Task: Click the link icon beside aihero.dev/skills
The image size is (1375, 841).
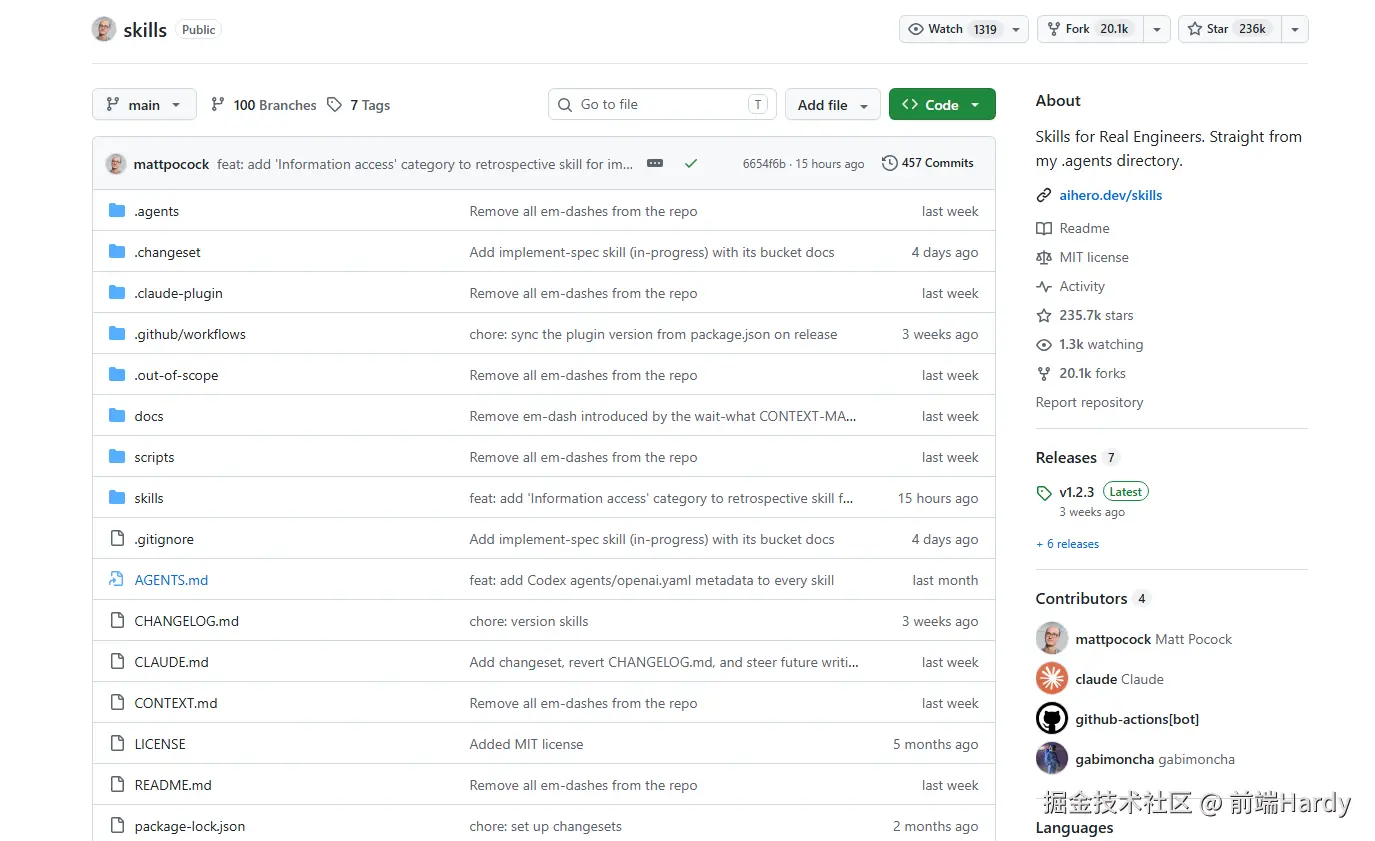Action: (1044, 196)
